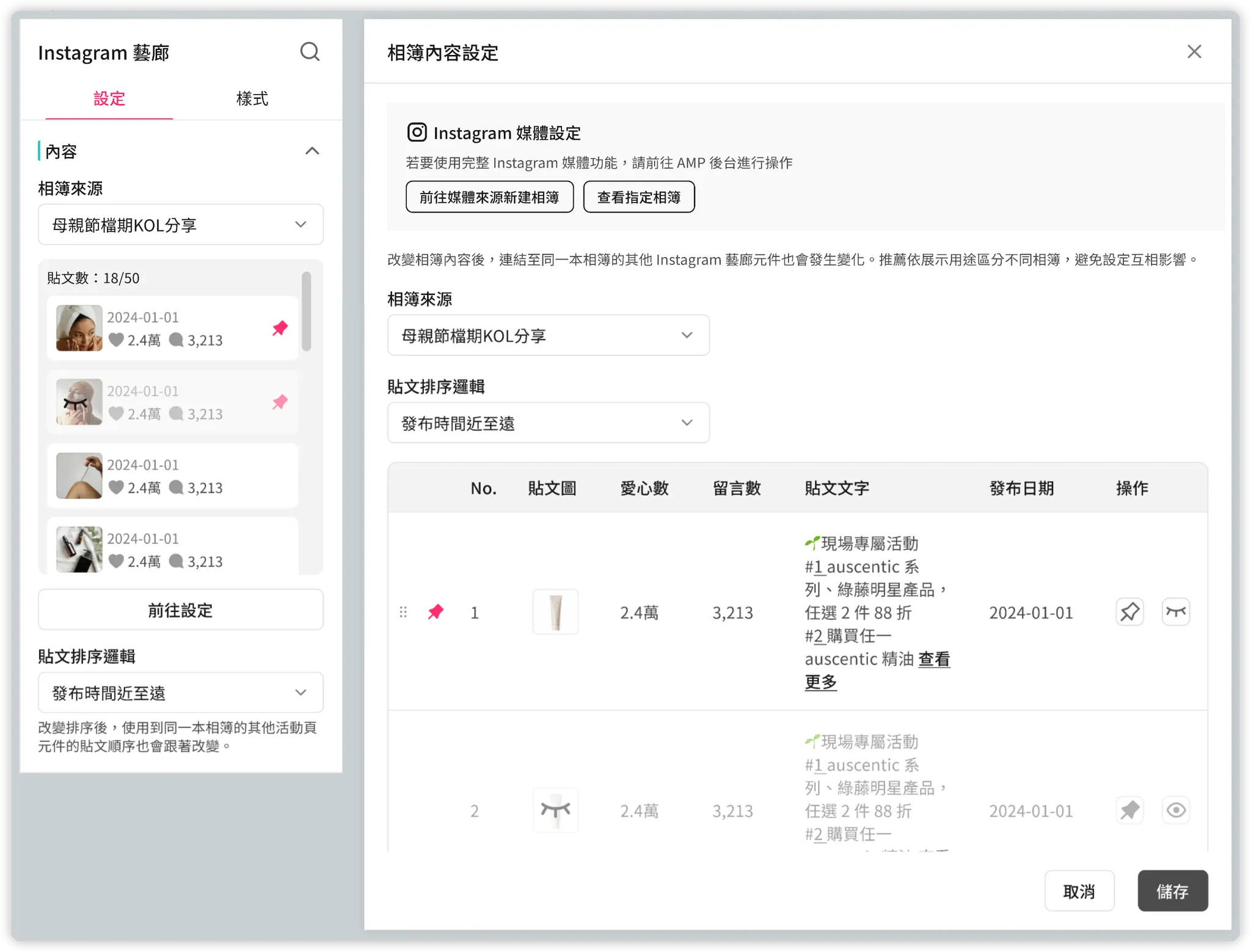This screenshot has height=952, width=1251.
Task: Open dialog 貼文排序邏輯 dropdown
Action: tap(548, 423)
